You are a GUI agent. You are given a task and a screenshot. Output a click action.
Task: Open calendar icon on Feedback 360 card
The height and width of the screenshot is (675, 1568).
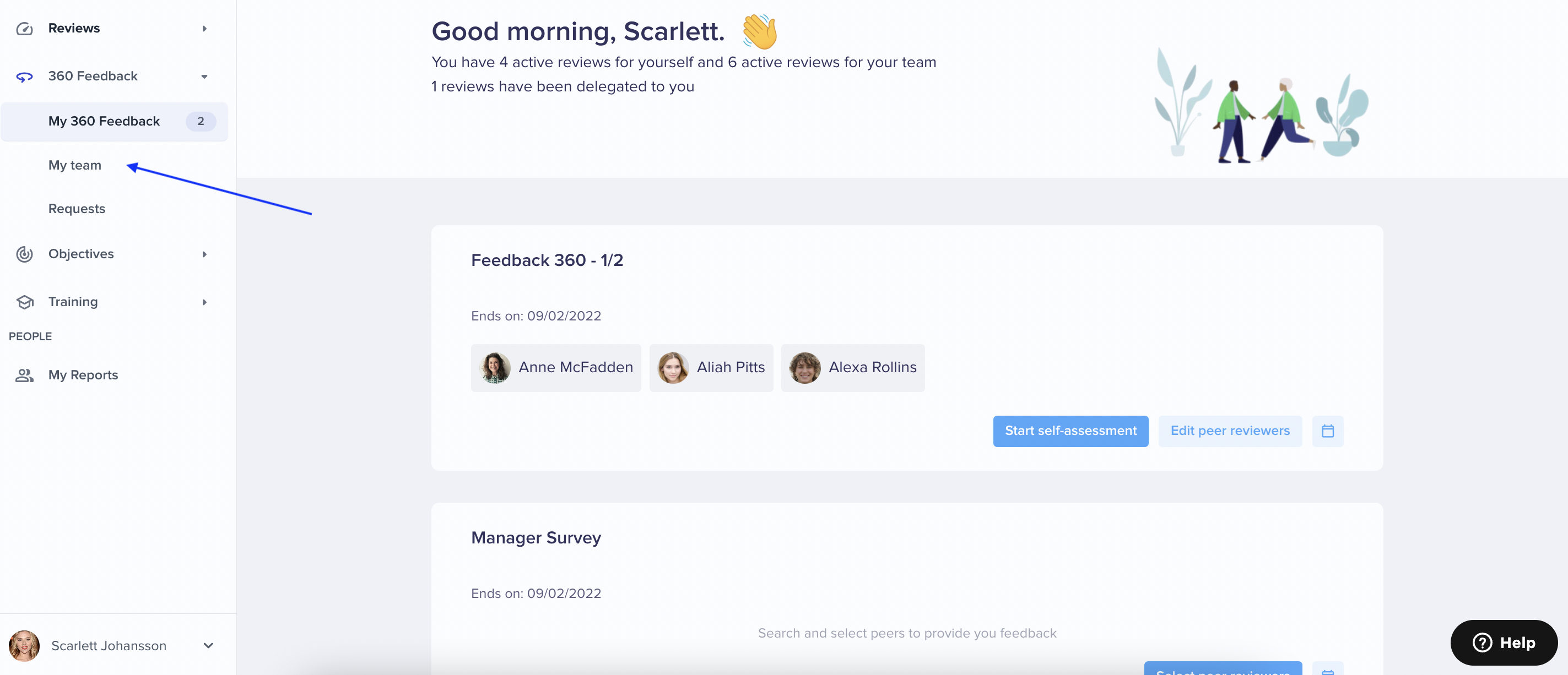click(1328, 431)
